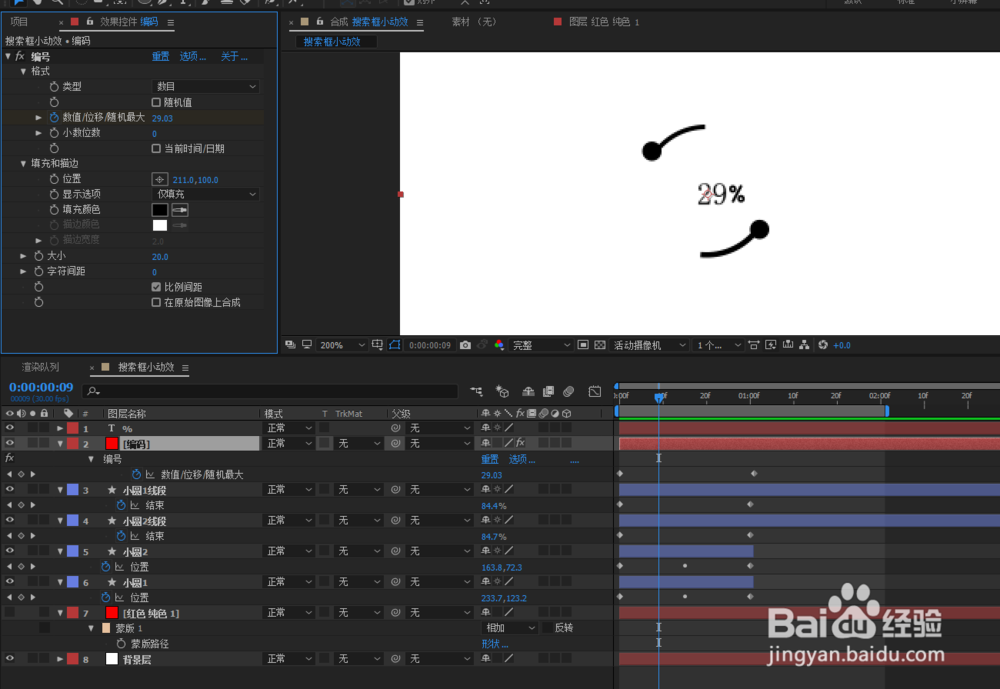Toggle hide shy layers icon in timeline
The image size is (1000, 689).
point(528,391)
